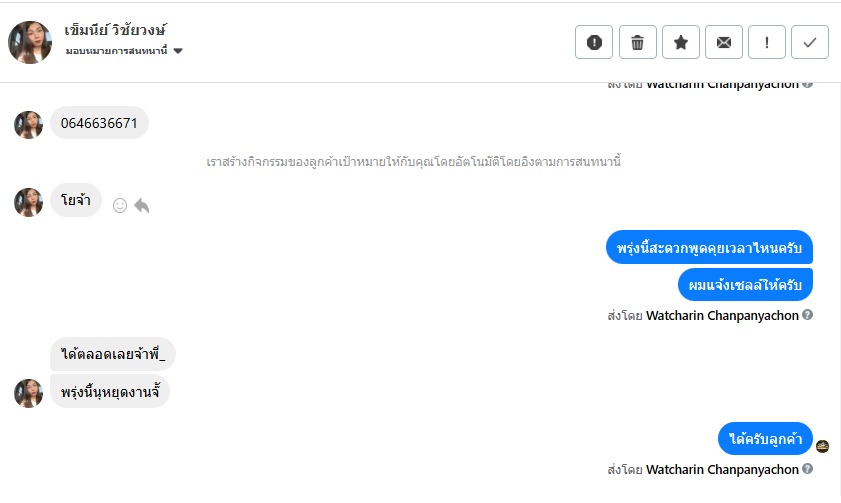Click the plain exclamation mark button

point(767,42)
